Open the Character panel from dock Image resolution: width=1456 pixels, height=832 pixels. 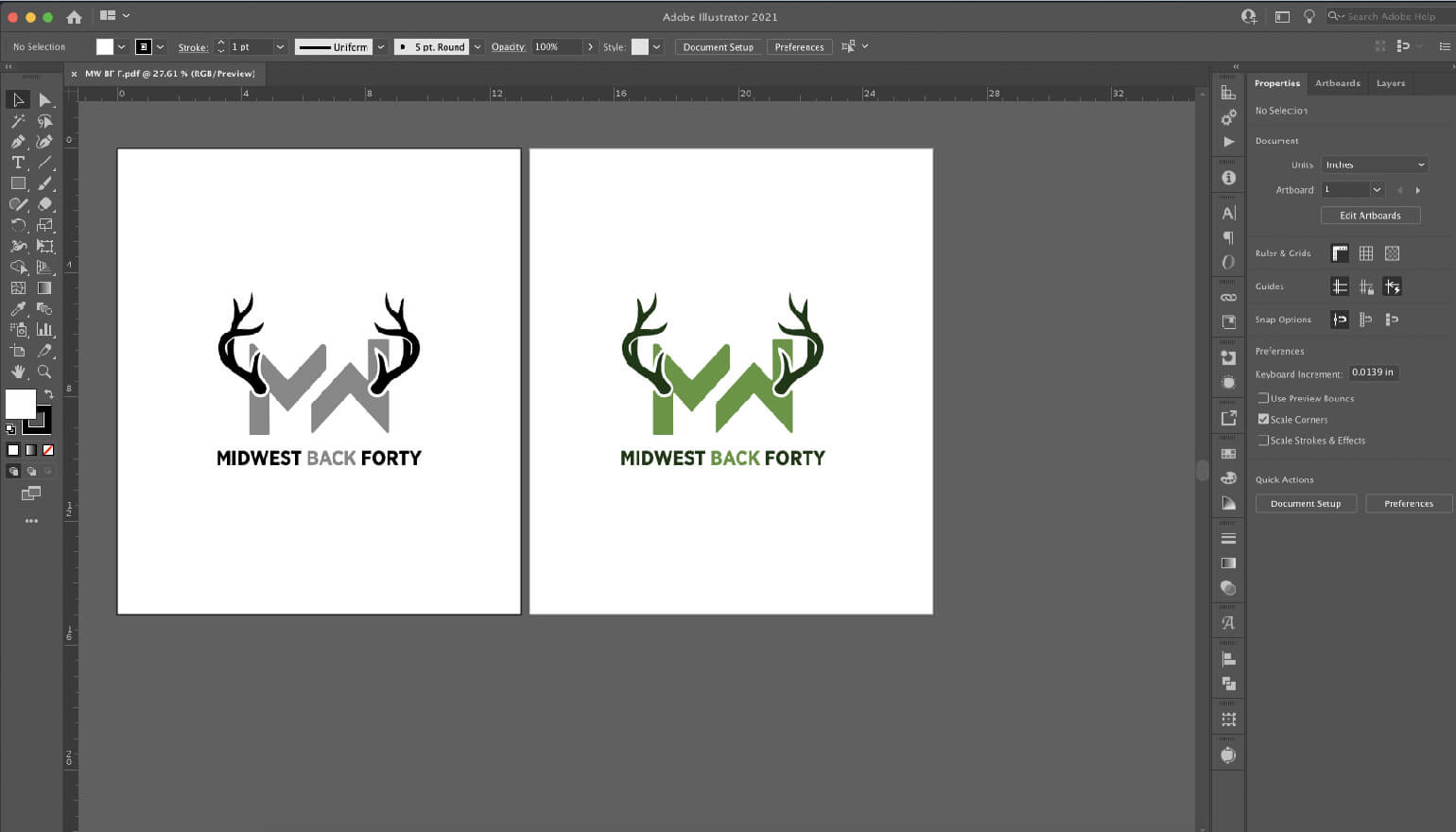click(x=1228, y=213)
